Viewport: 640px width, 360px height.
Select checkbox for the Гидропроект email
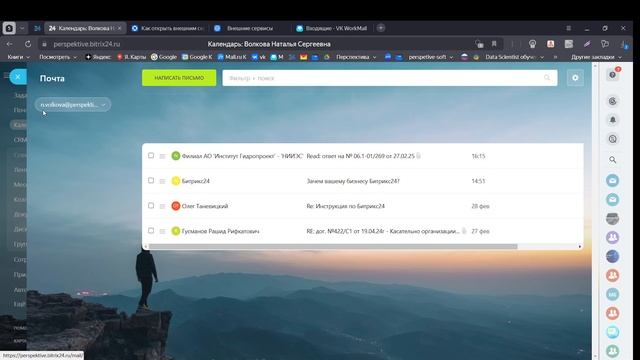pyautogui.click(x=151, y=156)
